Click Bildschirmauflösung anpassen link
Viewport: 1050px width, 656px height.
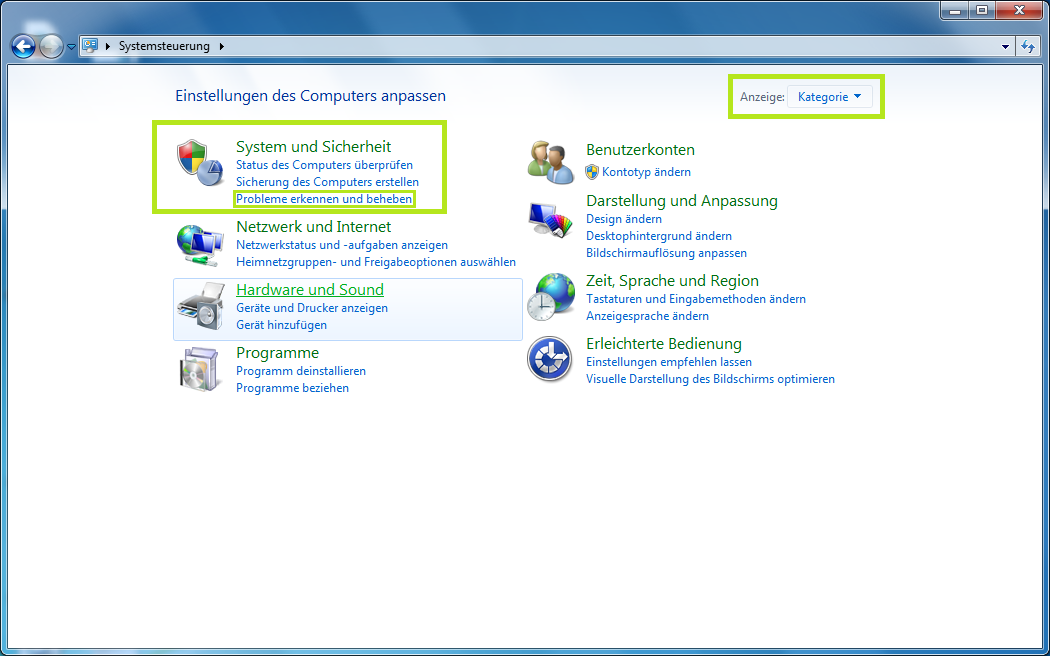666,253
